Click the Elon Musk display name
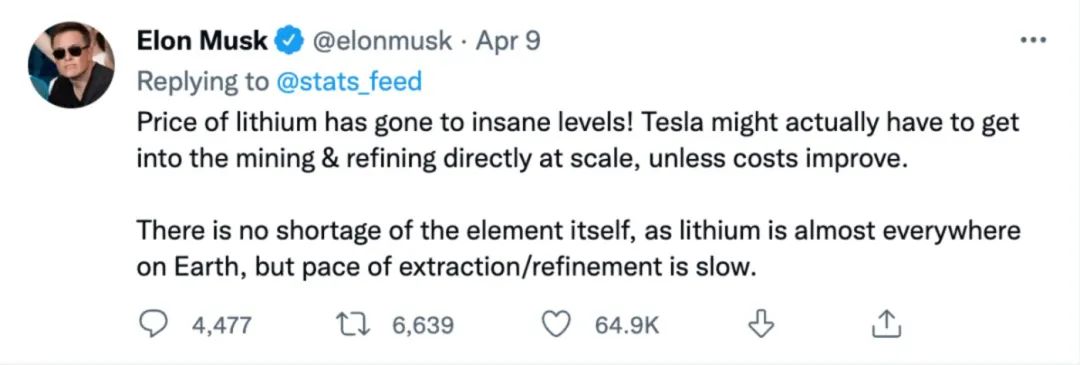Screen dimensions: 1080x365 (x=202, y=41)
